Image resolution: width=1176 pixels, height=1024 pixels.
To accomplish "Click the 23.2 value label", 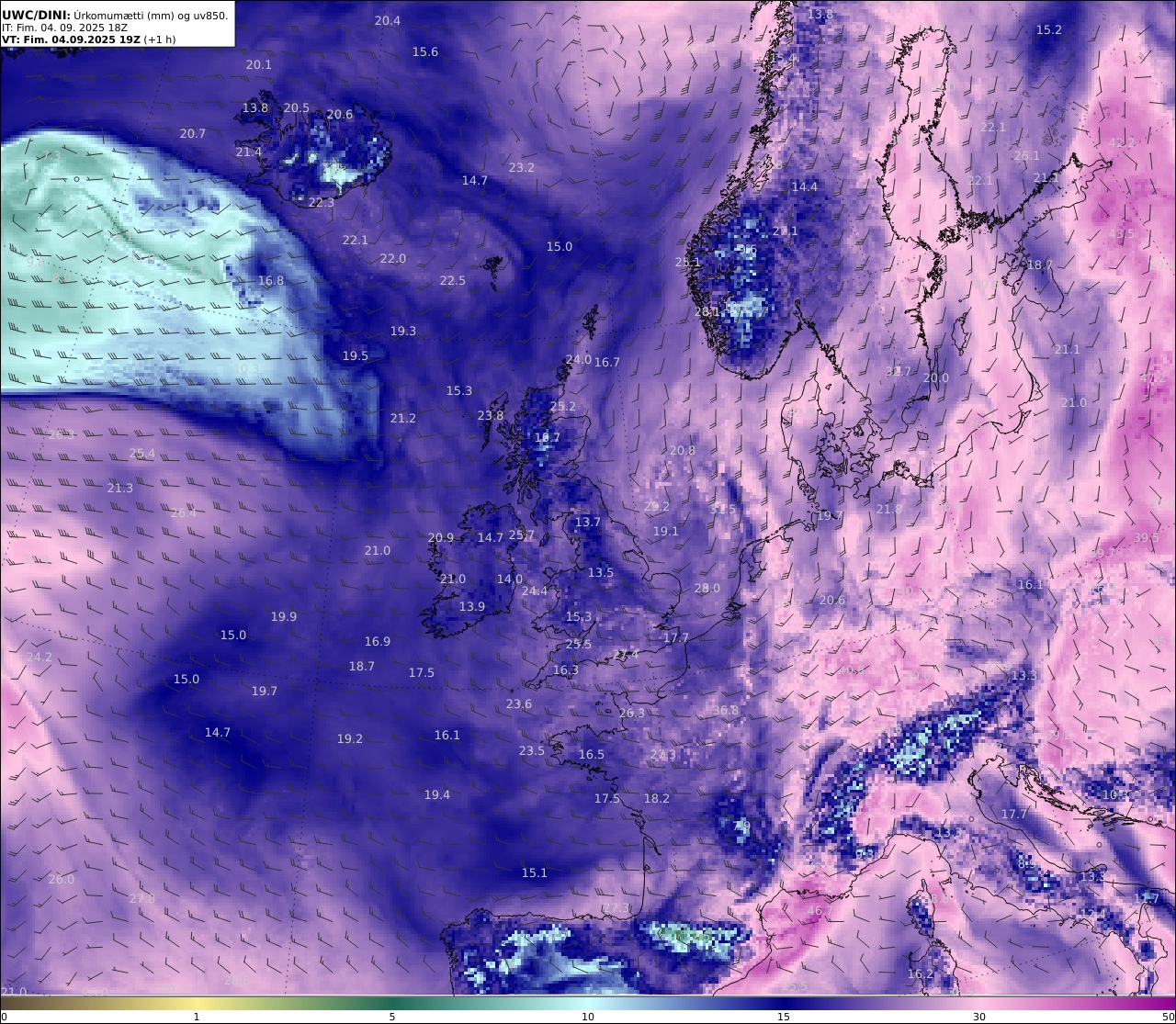I will (x=522, y=167).
